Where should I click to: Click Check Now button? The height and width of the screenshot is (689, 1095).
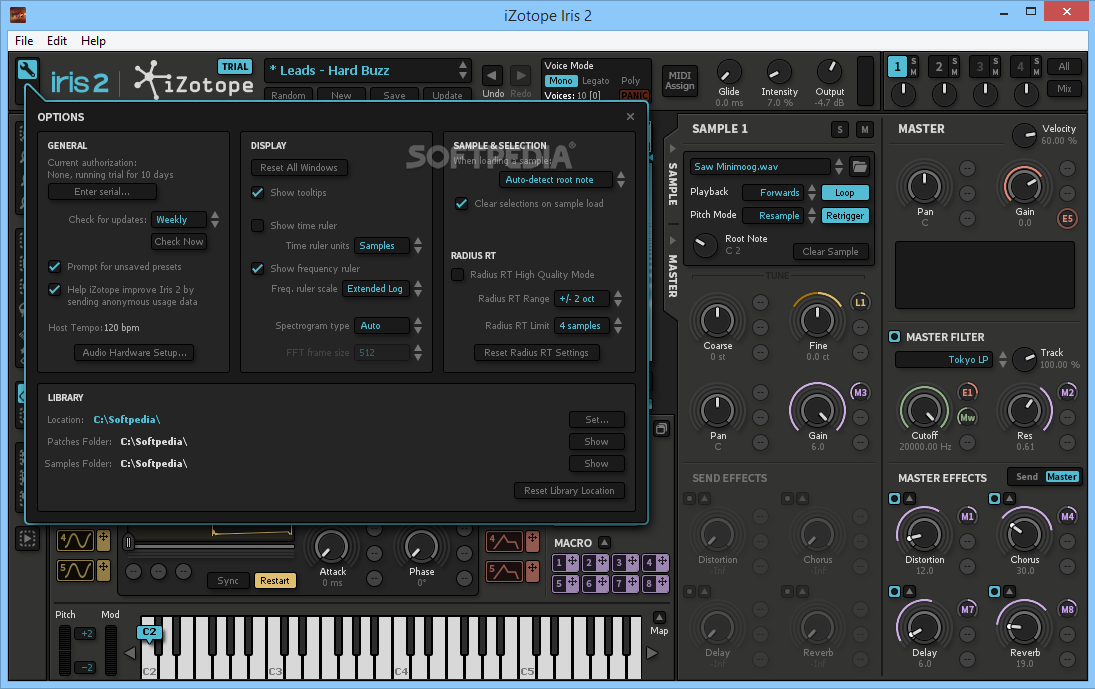coord(179,242)
